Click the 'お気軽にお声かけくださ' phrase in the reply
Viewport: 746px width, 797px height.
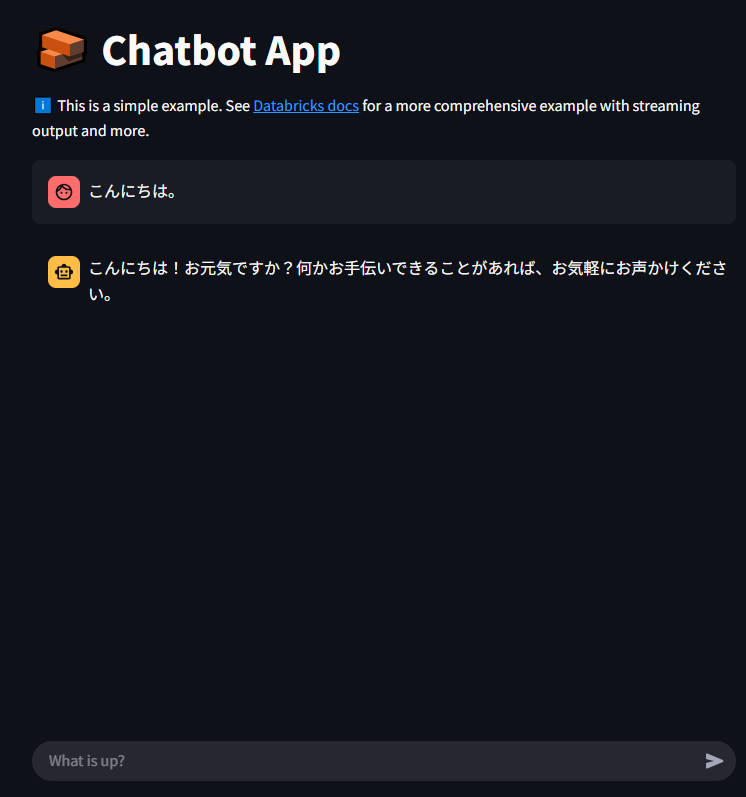pos(639,268)
